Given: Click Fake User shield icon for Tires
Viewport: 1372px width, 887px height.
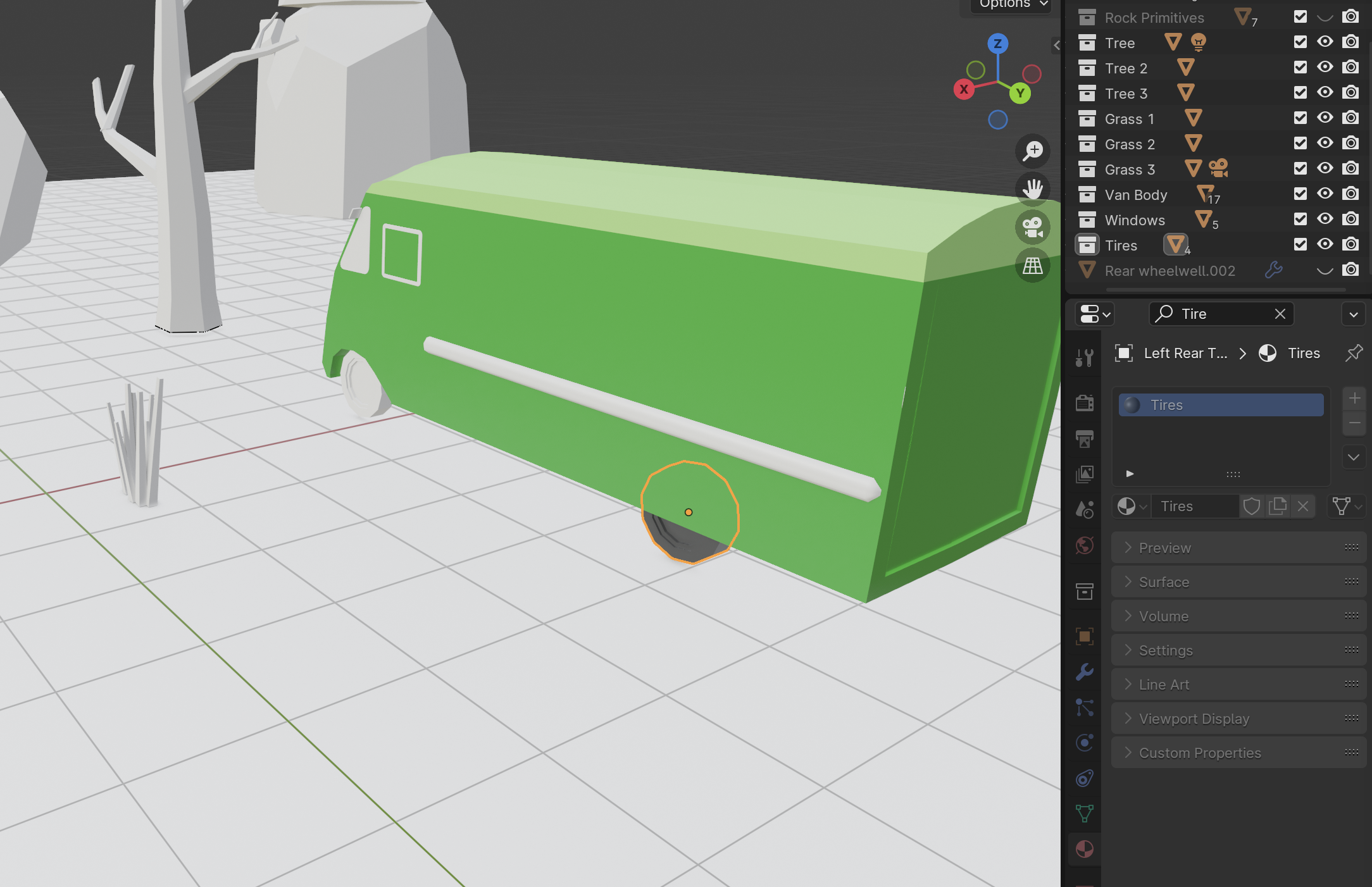Looking at the screenshot, I should (1252, 506).
